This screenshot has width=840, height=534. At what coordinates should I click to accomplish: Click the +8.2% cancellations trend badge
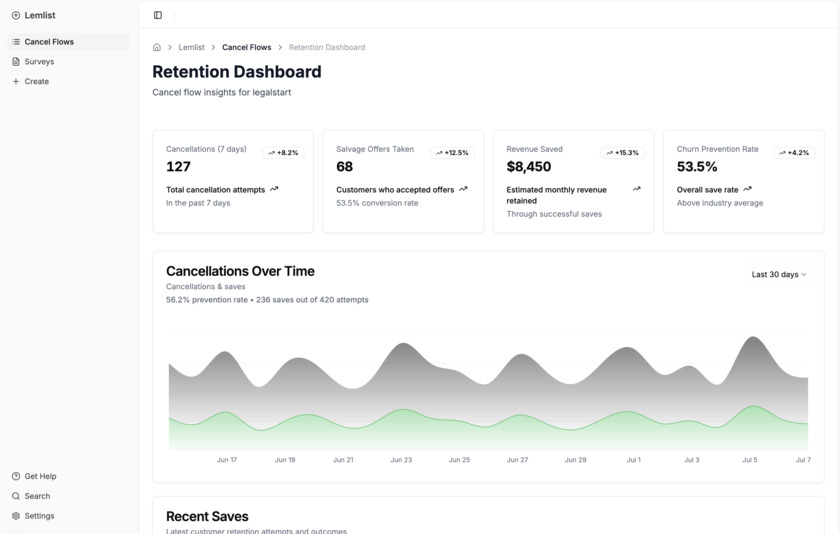[283, 153]
